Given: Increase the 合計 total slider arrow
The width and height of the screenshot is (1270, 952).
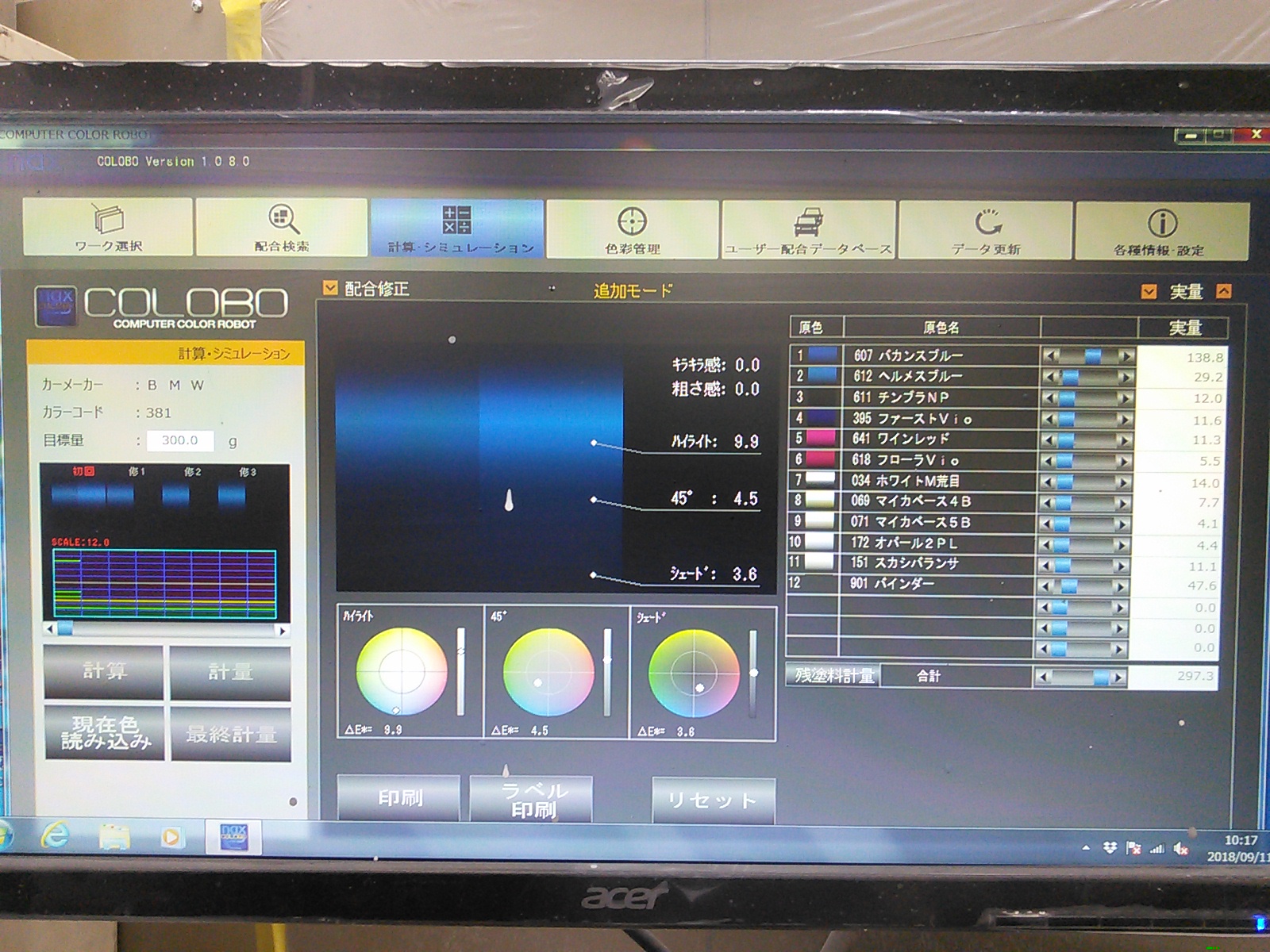Looking at the screenshot, I should [1118, 678].
